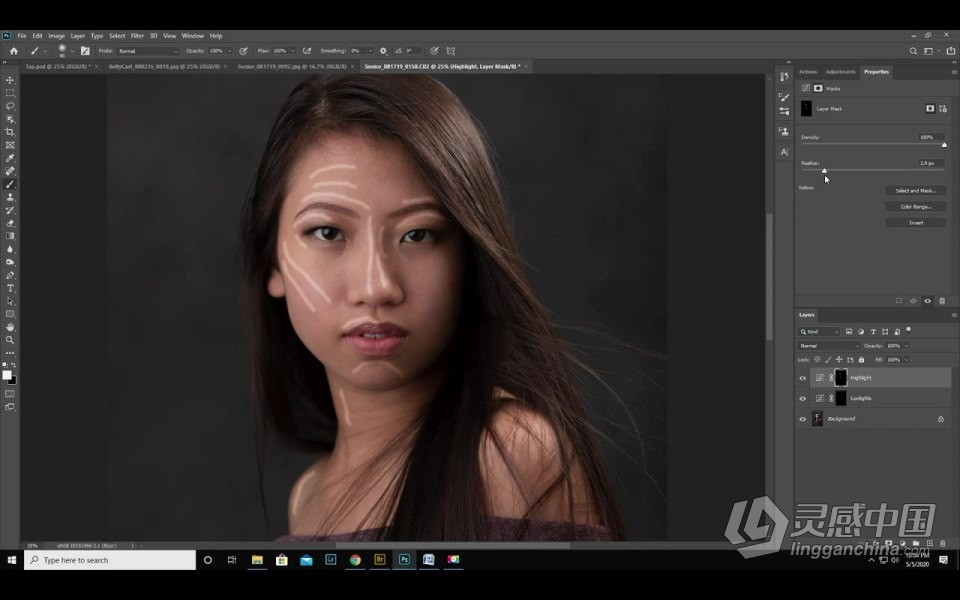
Task: Enable airbrush-style build-up effect
Action: pos(307,51)
